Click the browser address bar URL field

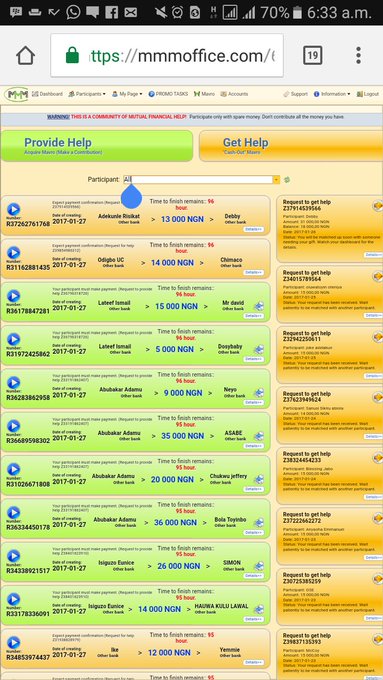coord(167,56)
